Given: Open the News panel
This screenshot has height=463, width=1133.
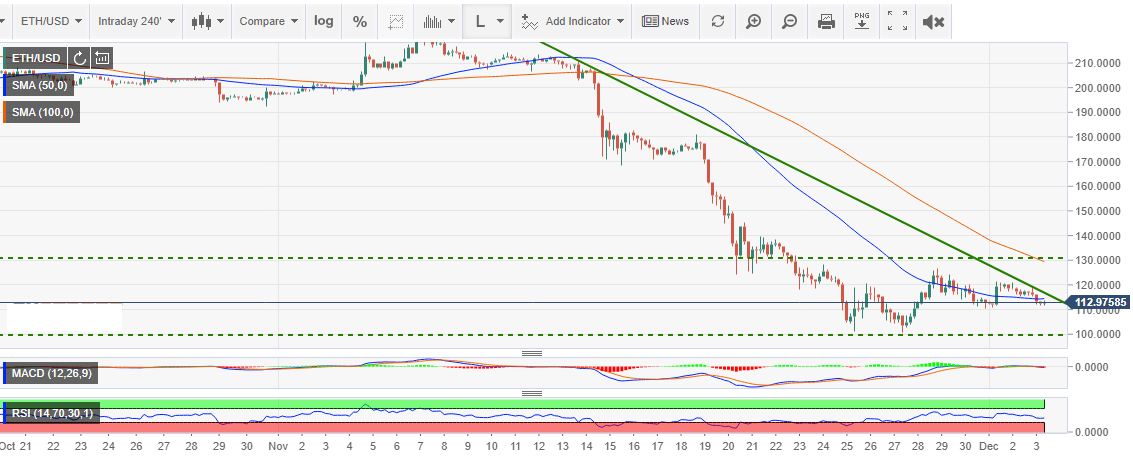Looking at the screenshot, I should [666, 21].
